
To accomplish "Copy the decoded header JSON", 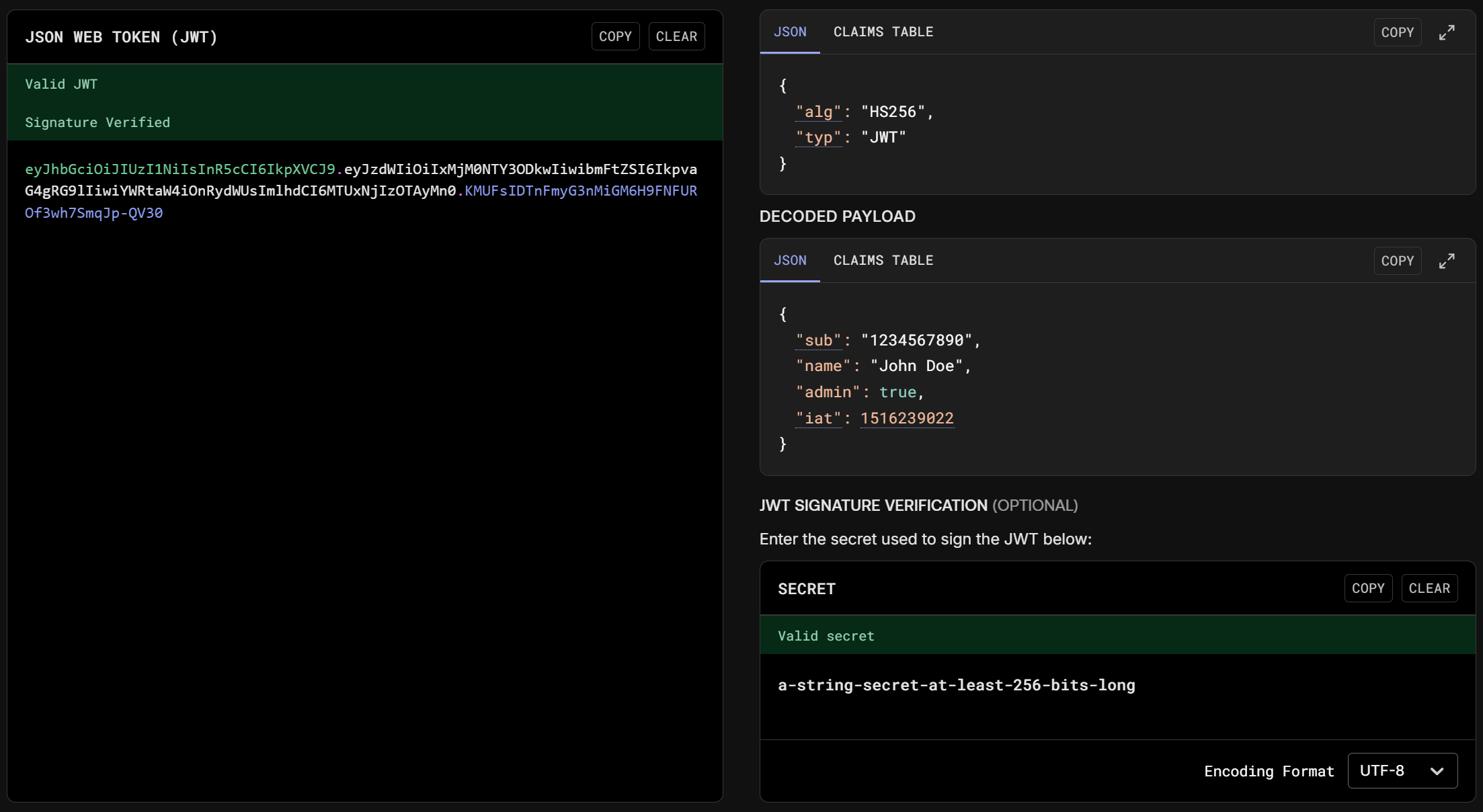I will click(x=1397, y=32).
